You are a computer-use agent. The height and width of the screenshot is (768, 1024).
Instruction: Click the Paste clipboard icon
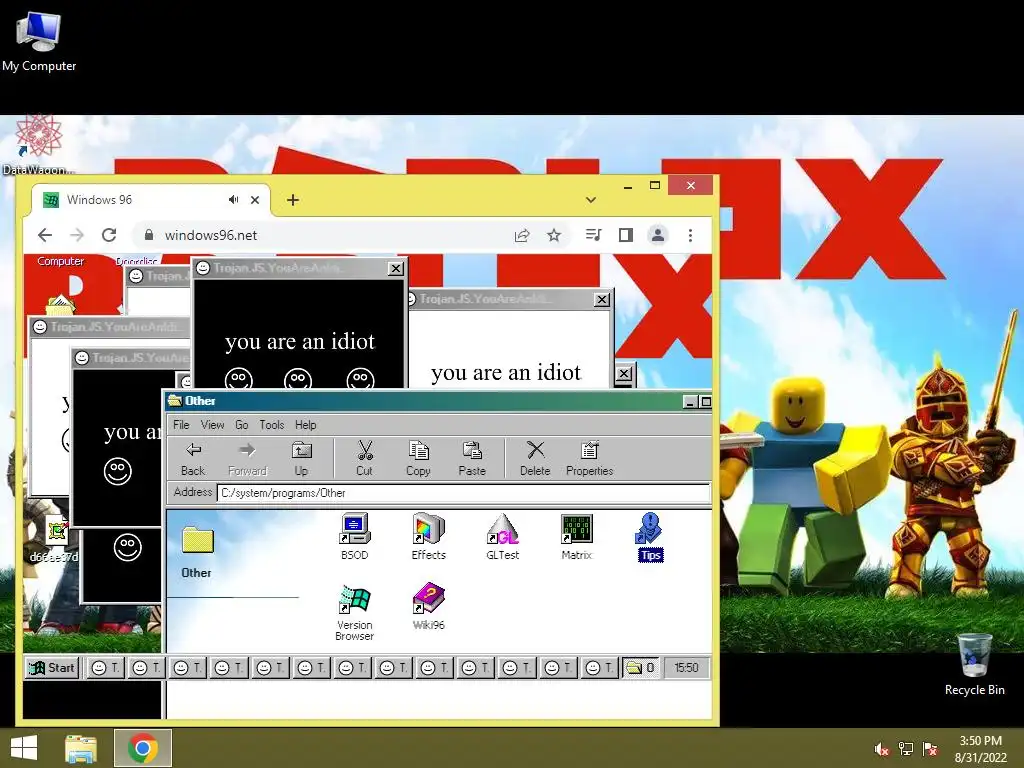472,459
